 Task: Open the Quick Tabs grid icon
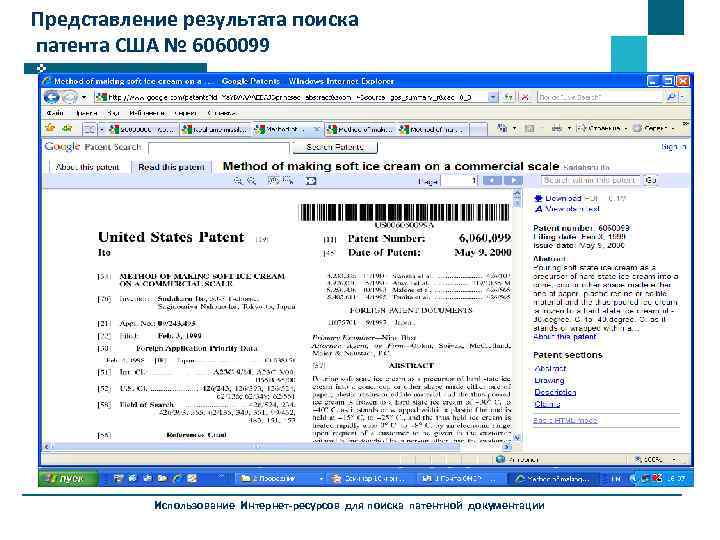click(90, 129)
